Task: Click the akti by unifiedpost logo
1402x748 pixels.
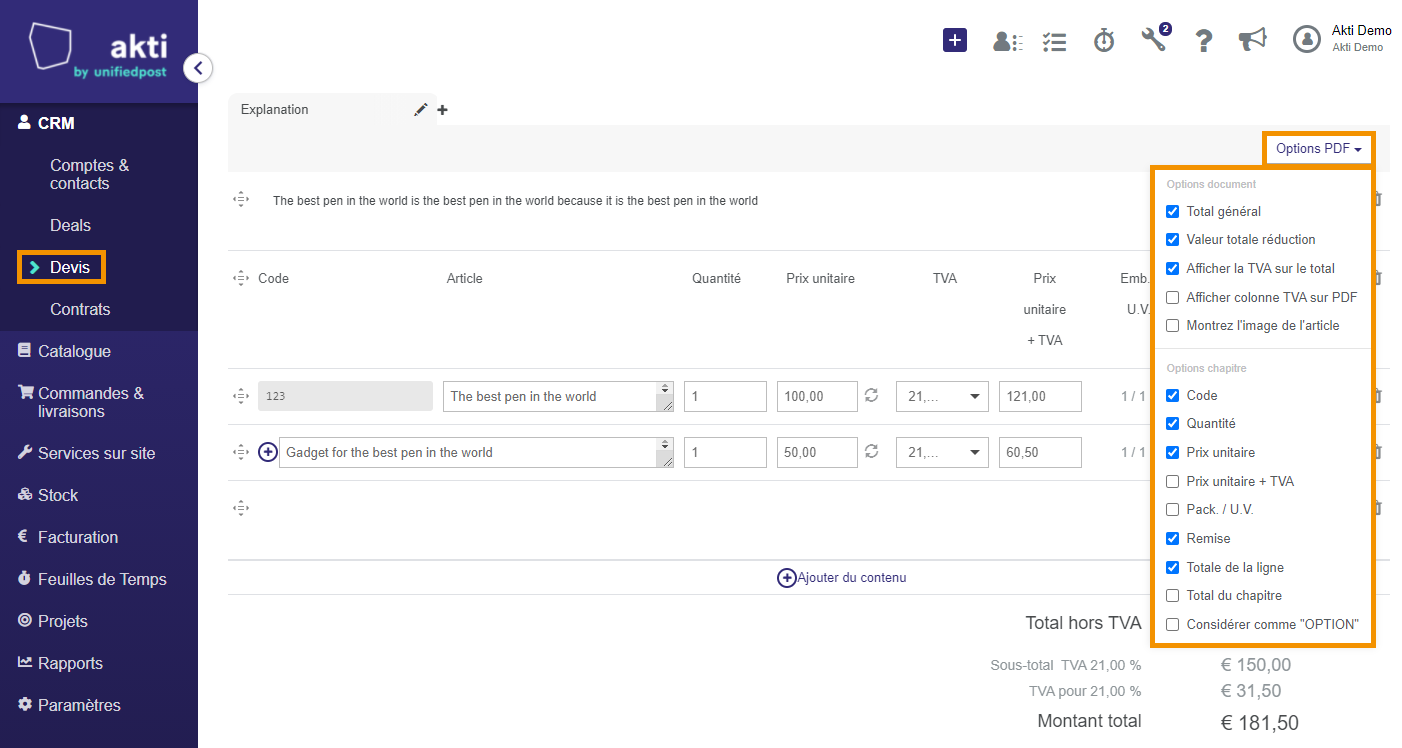Action: pos(99,51)
